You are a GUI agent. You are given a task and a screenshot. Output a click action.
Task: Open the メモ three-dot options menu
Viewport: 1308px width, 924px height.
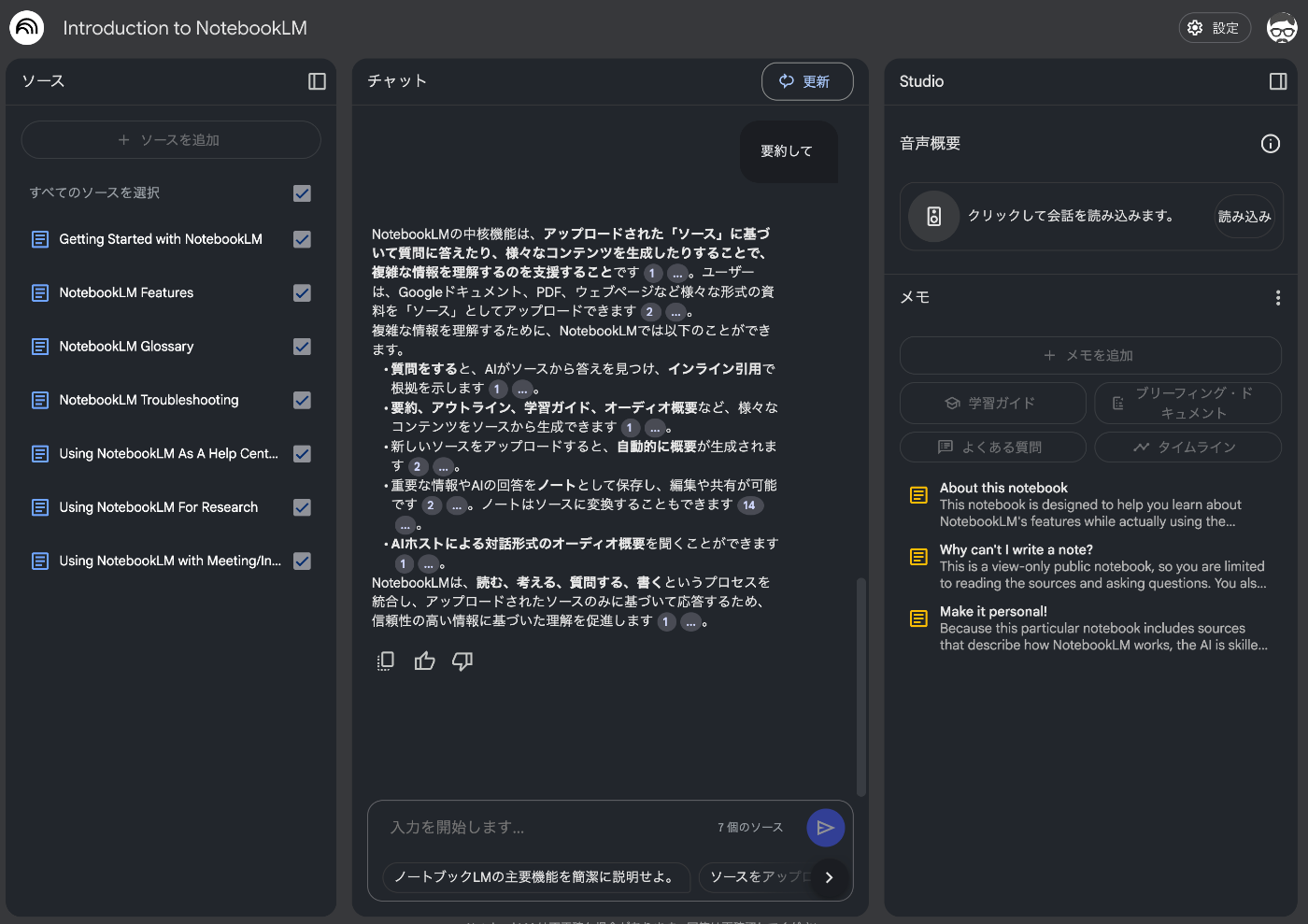tap(1278, 297)
